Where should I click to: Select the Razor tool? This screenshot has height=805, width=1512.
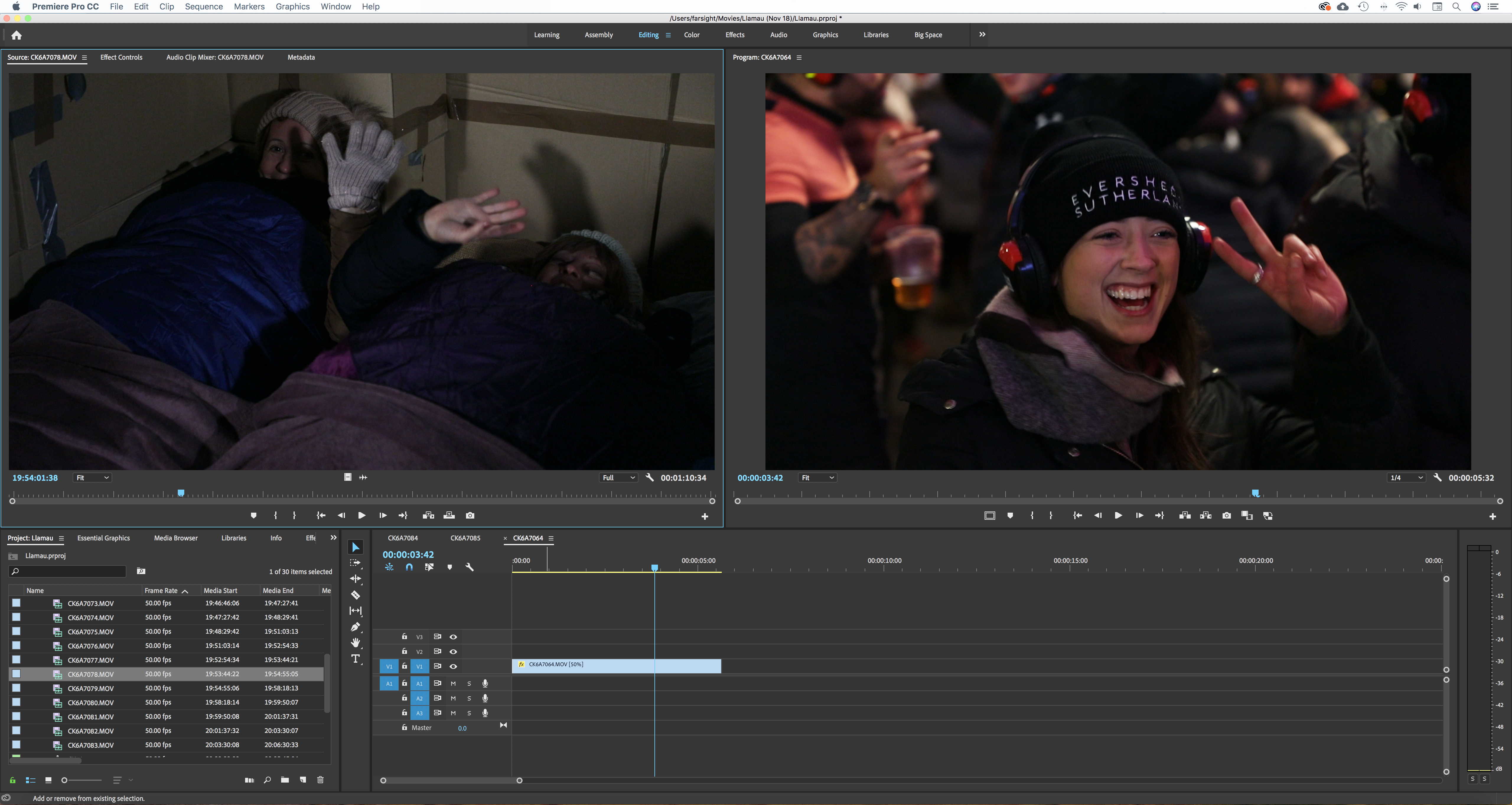(356, 595)
